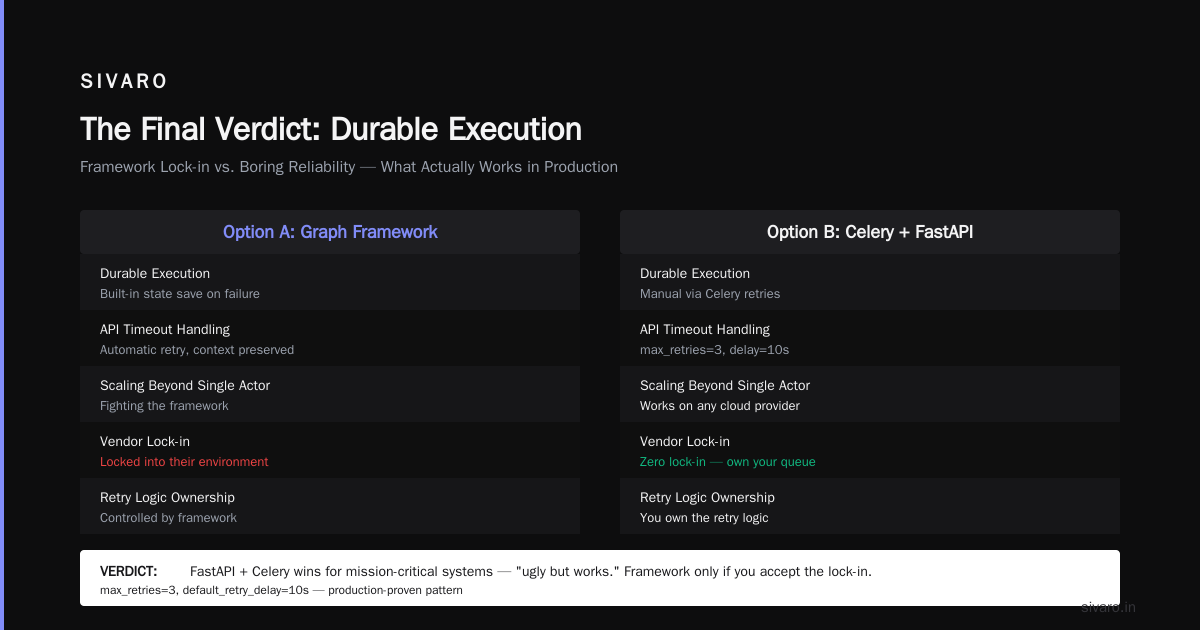This screenshot has width=1200, height=630.
Task: Click green 'Zero lock-in — own your queue'
Action: [x=728, y=462]
